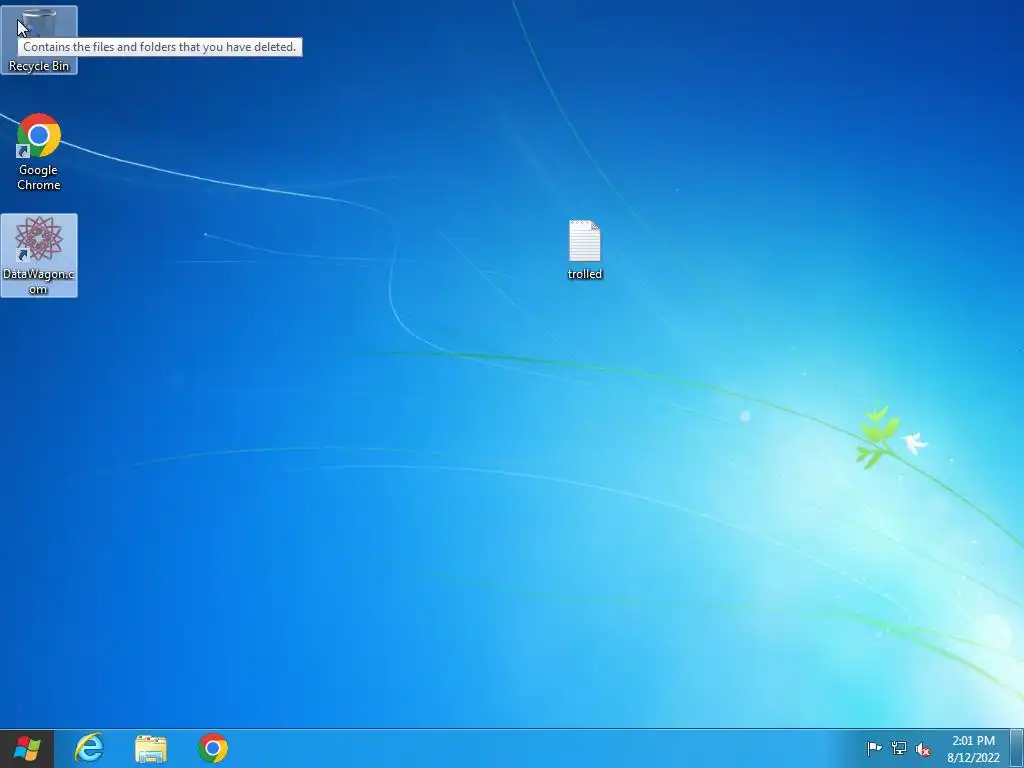Click the 'trolled' file name label
Screen dimensions: 1024x768
click(584, 274)
